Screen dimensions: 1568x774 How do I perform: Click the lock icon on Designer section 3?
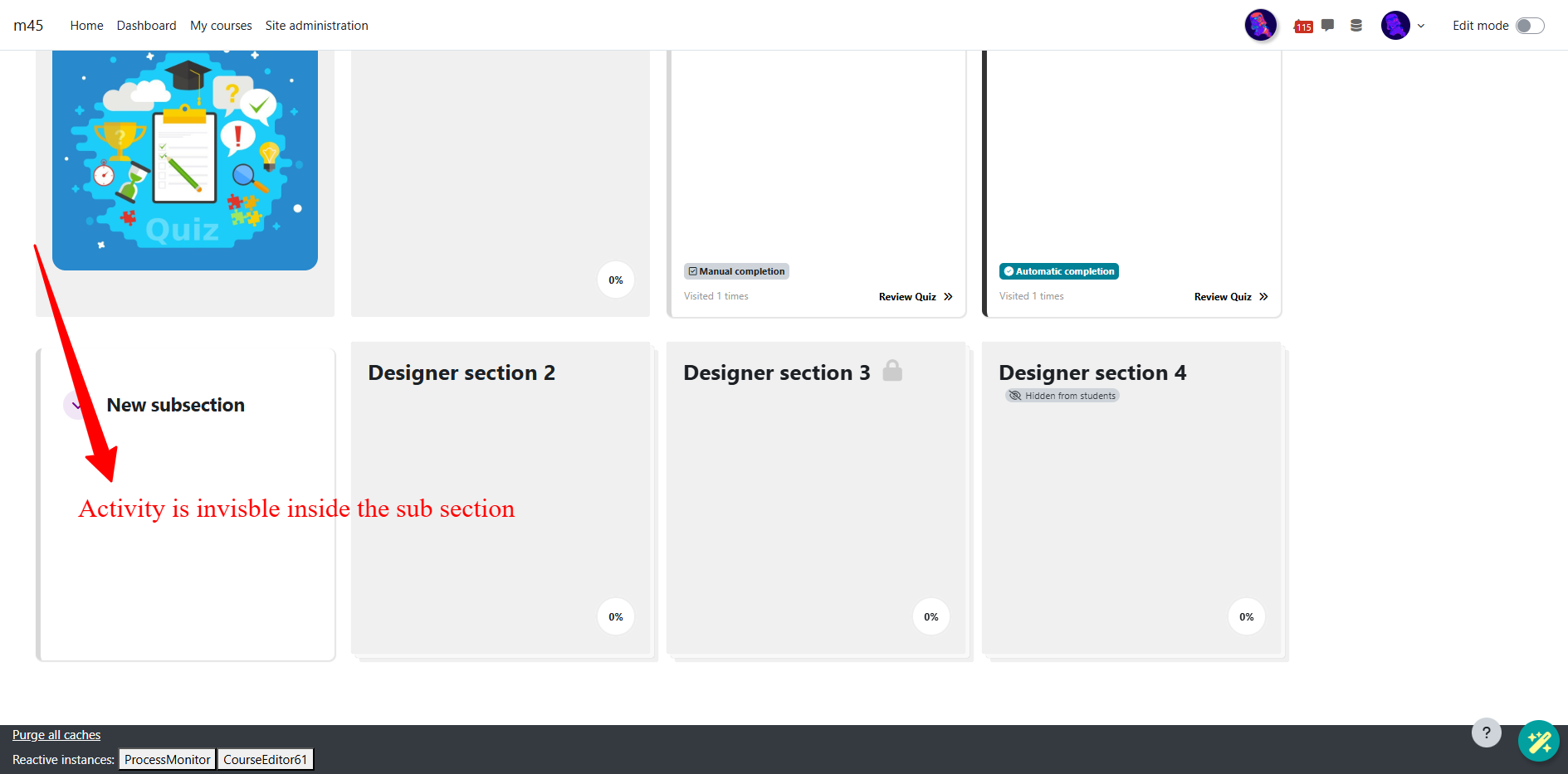click(x=892, y=371)
